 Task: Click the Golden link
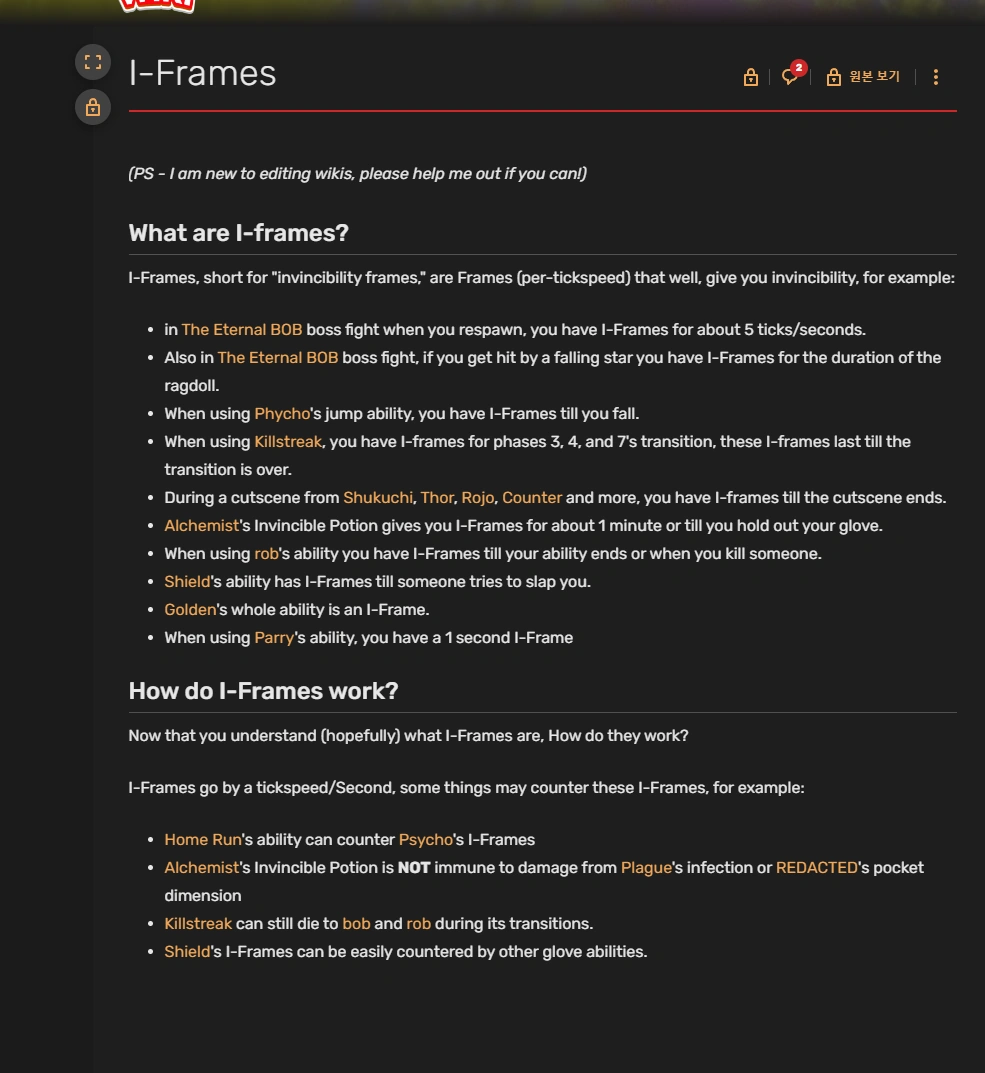coord(188,609)
